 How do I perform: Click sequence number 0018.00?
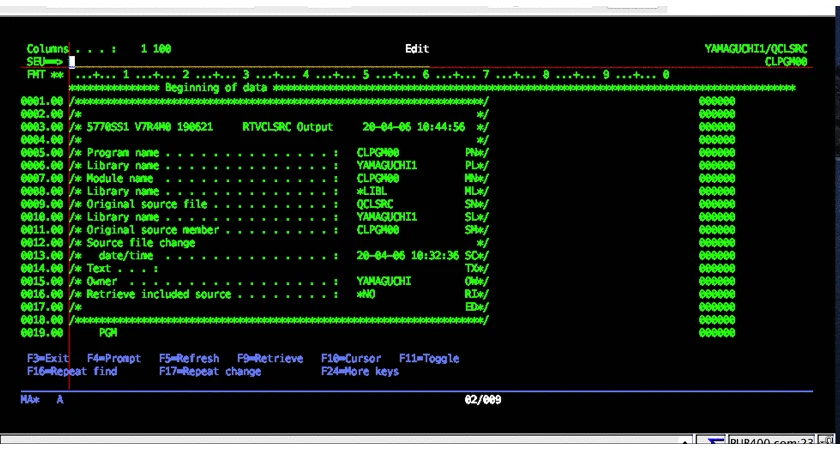coord(42,320)
